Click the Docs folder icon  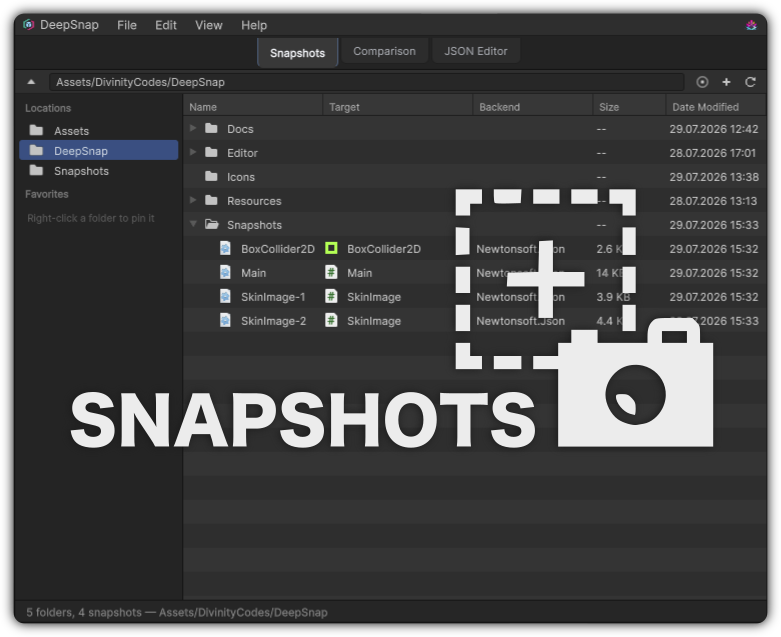point(211,128)
